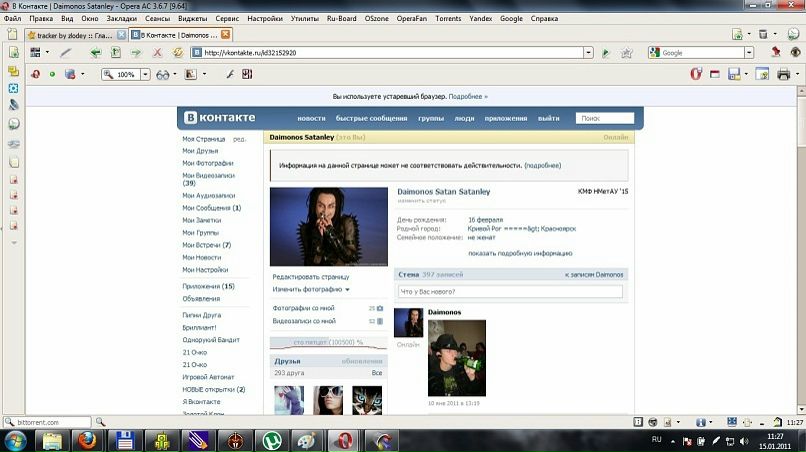The width and height of the screenshot is (806, 452).
Task: Open the address bar history dropdown arrow
Action: 589,53
